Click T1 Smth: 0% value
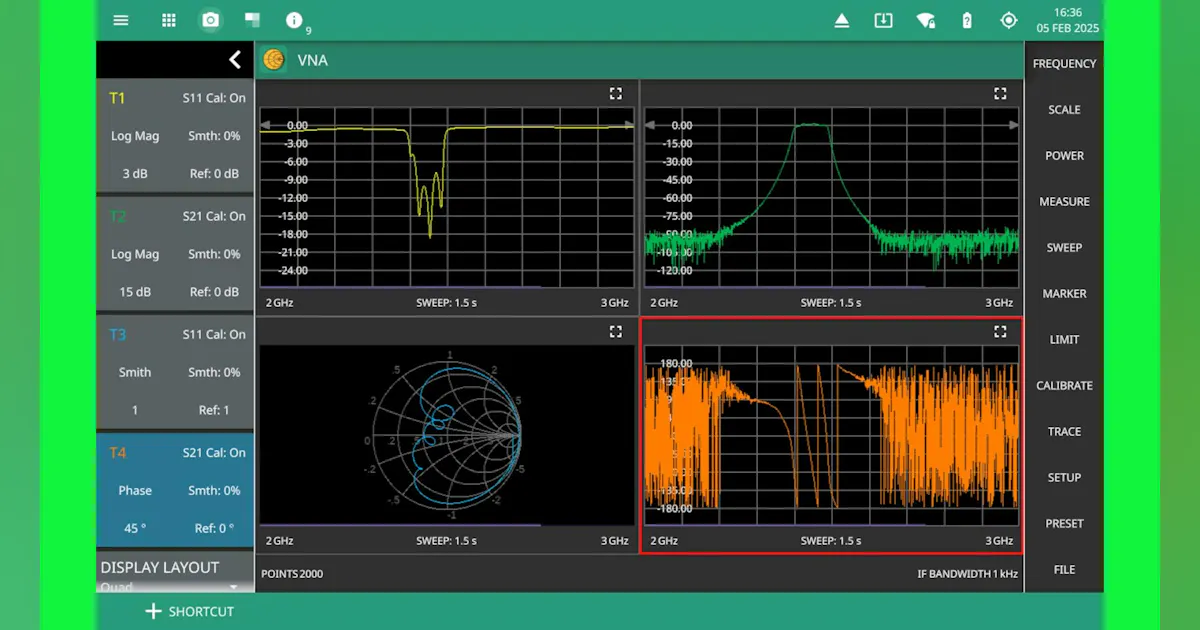The width and height of the screenshot is (1200, 630). [x=214, y=136]
